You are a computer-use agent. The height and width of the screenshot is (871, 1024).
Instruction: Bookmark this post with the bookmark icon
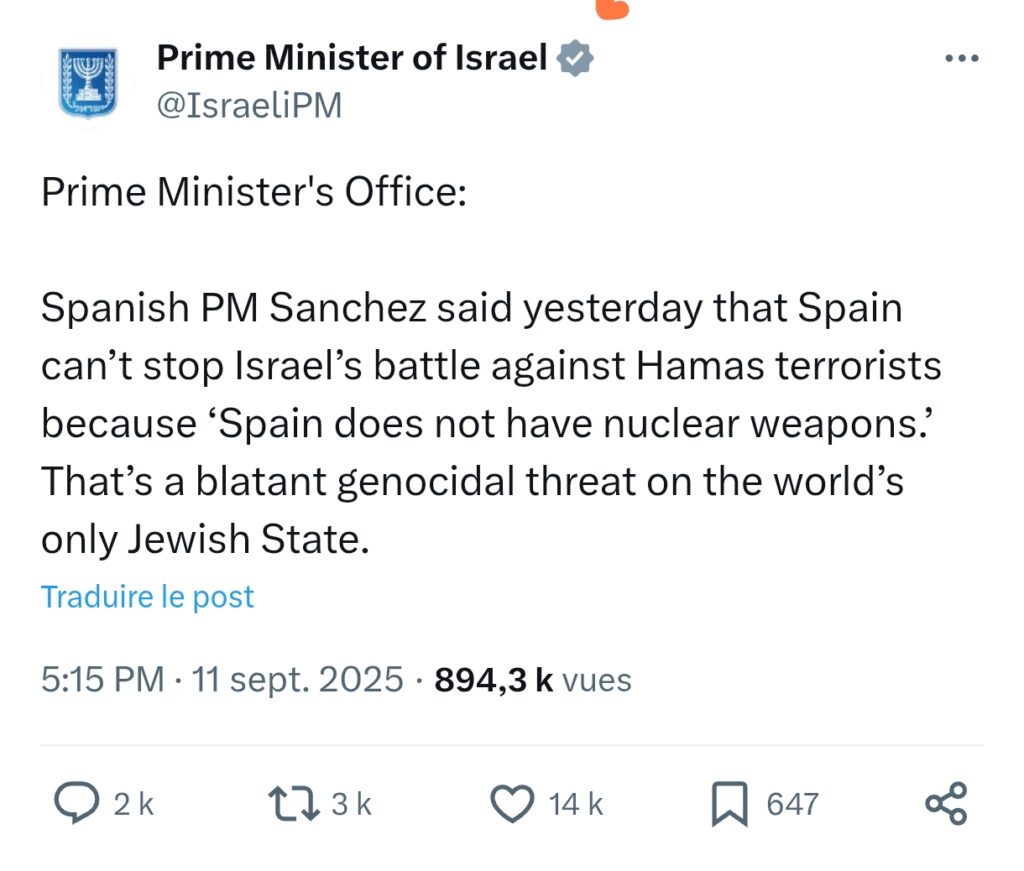pyautogui.click(x=730, y=804)
